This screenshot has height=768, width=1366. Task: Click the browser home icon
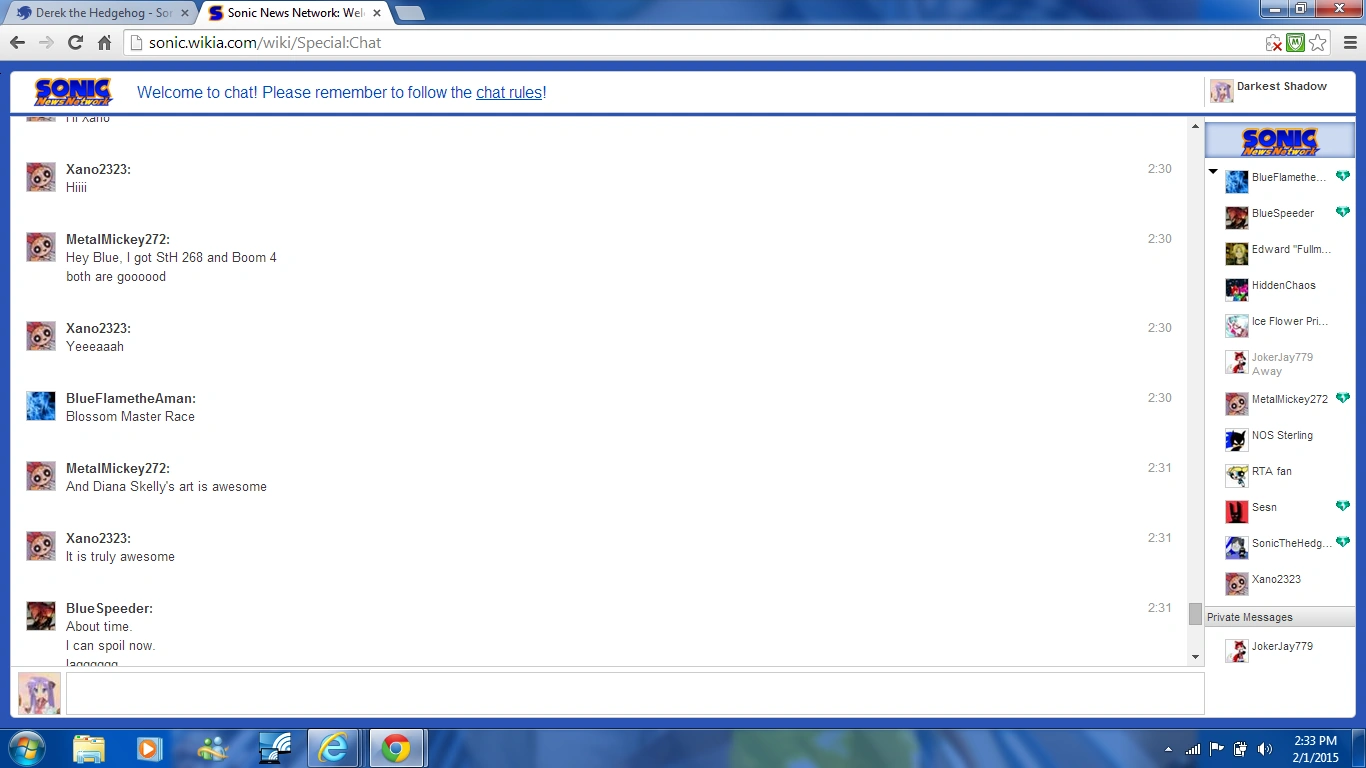click(x=104, y=43)
